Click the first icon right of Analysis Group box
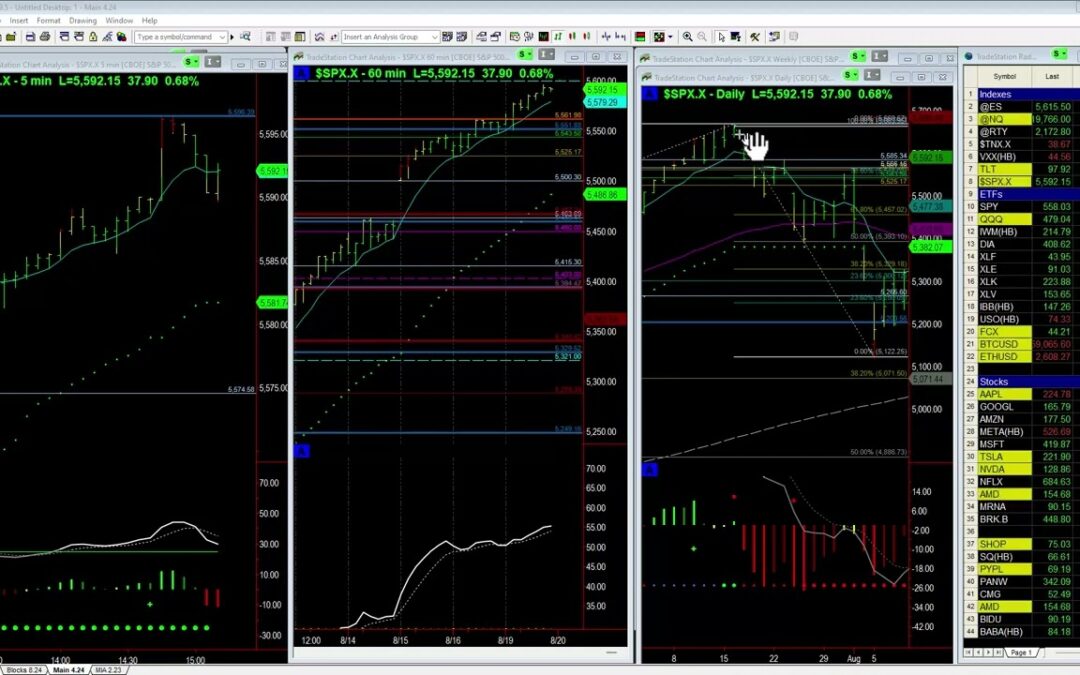This screenshot has height=675, width=1080. coord(447,37)
